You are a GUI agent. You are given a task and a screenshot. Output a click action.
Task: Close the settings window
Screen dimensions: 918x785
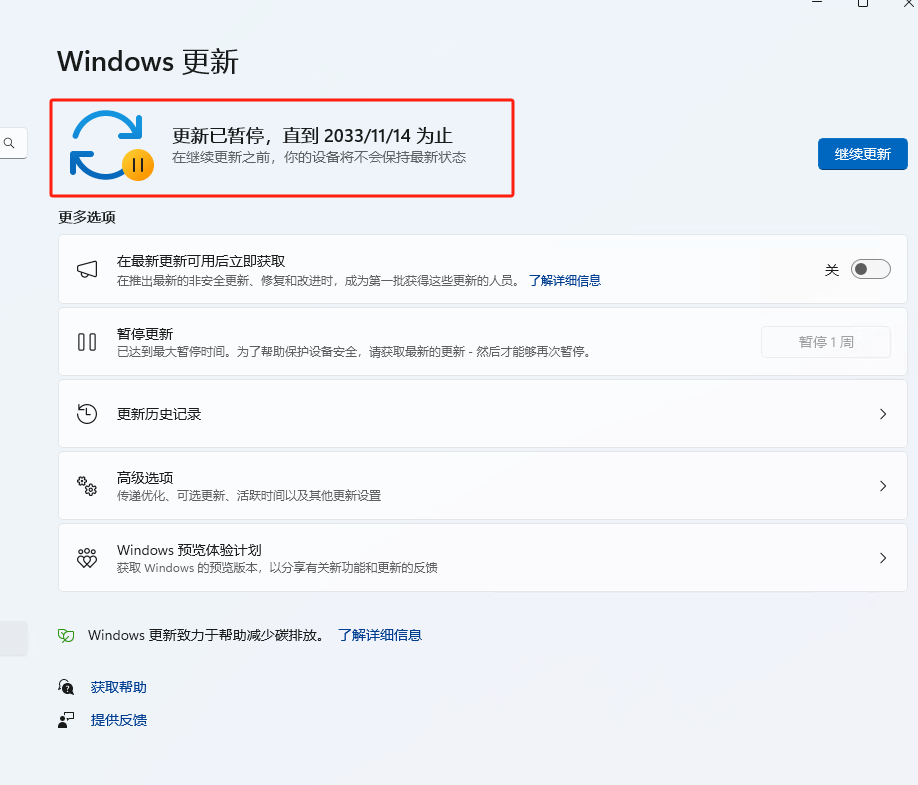coord(908,4)
